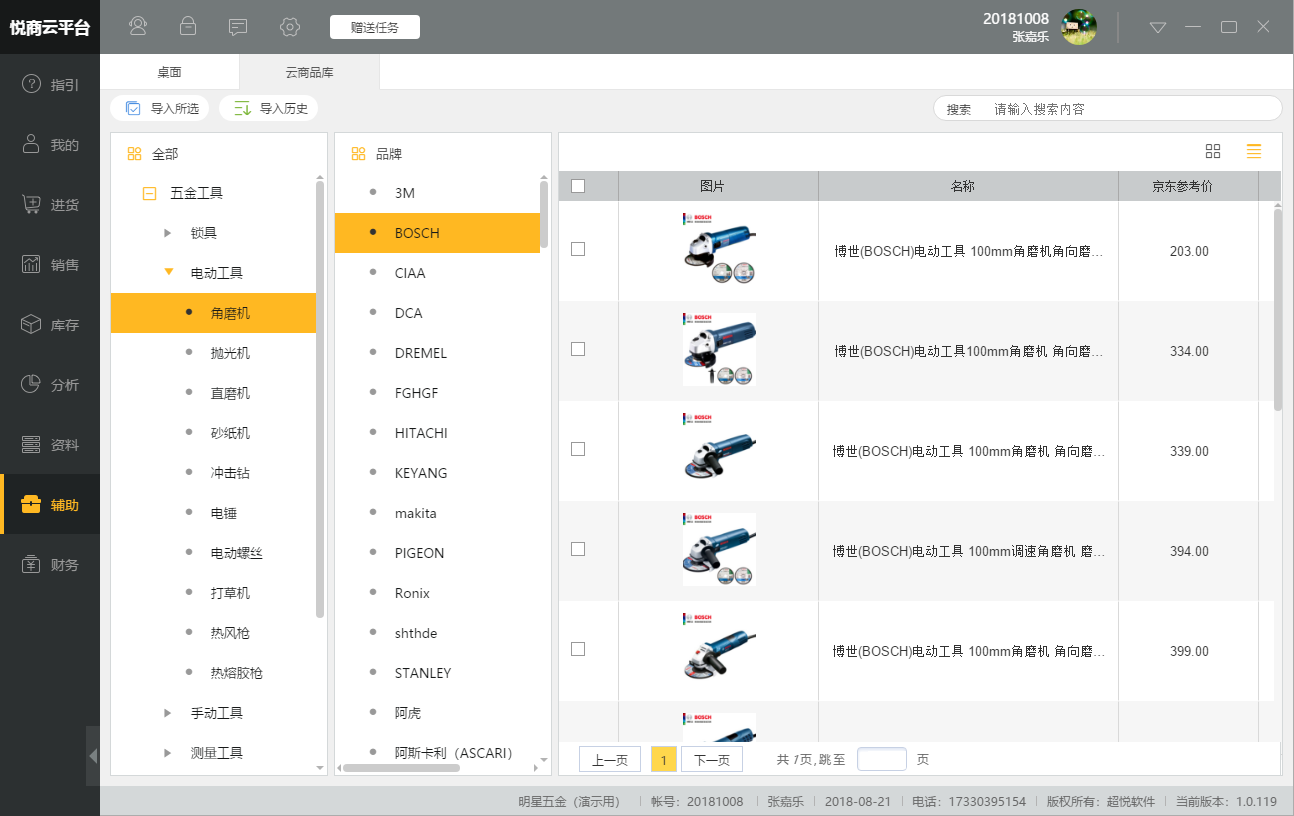
Task: Go to next page 下一页
Action: coord(712,760)
